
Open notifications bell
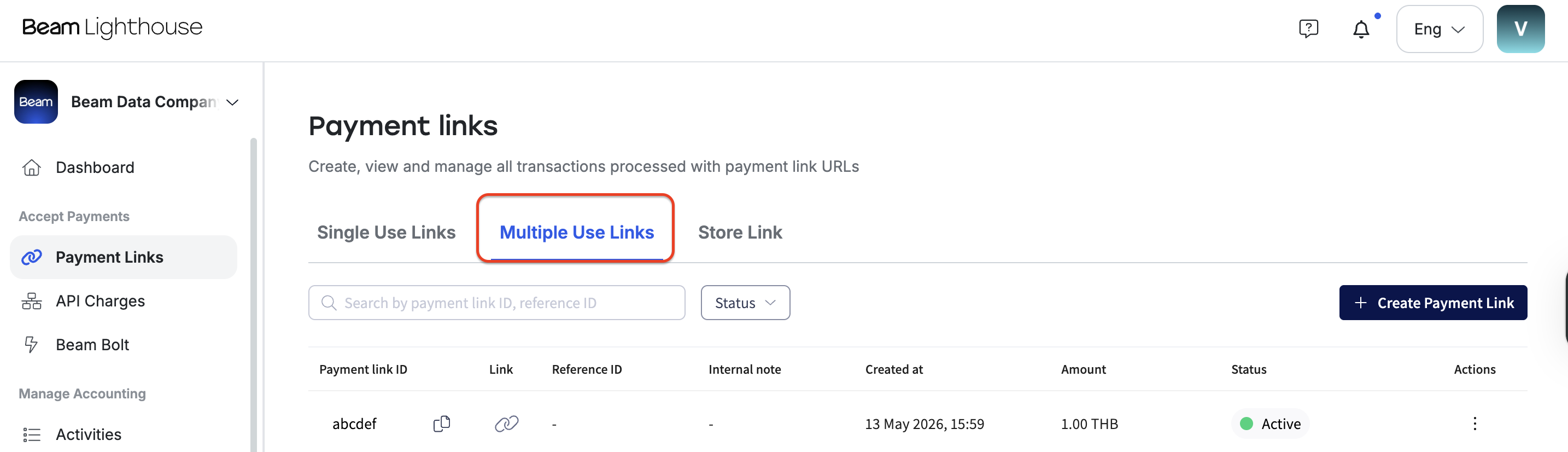click(x=1361, y=28)
